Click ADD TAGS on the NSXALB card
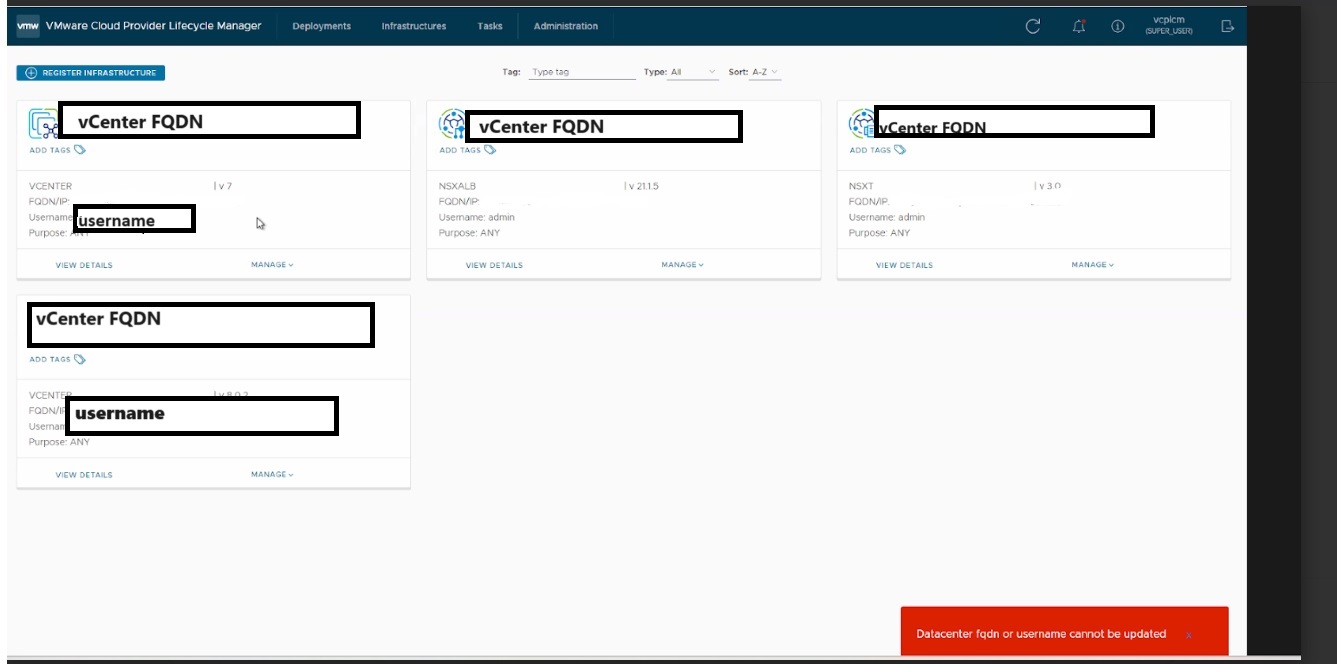The width and height of the screenshot is (1337, 664). coord(460,150)
